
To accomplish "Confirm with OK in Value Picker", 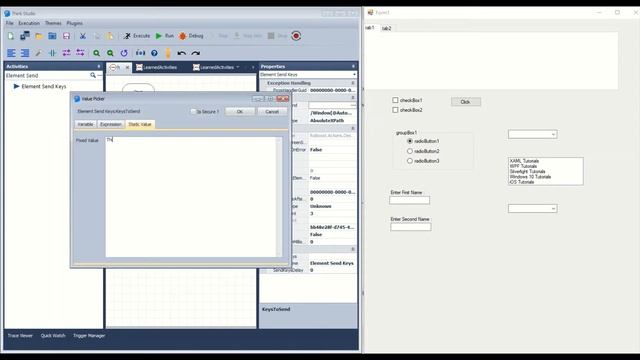I will point(240,111).
